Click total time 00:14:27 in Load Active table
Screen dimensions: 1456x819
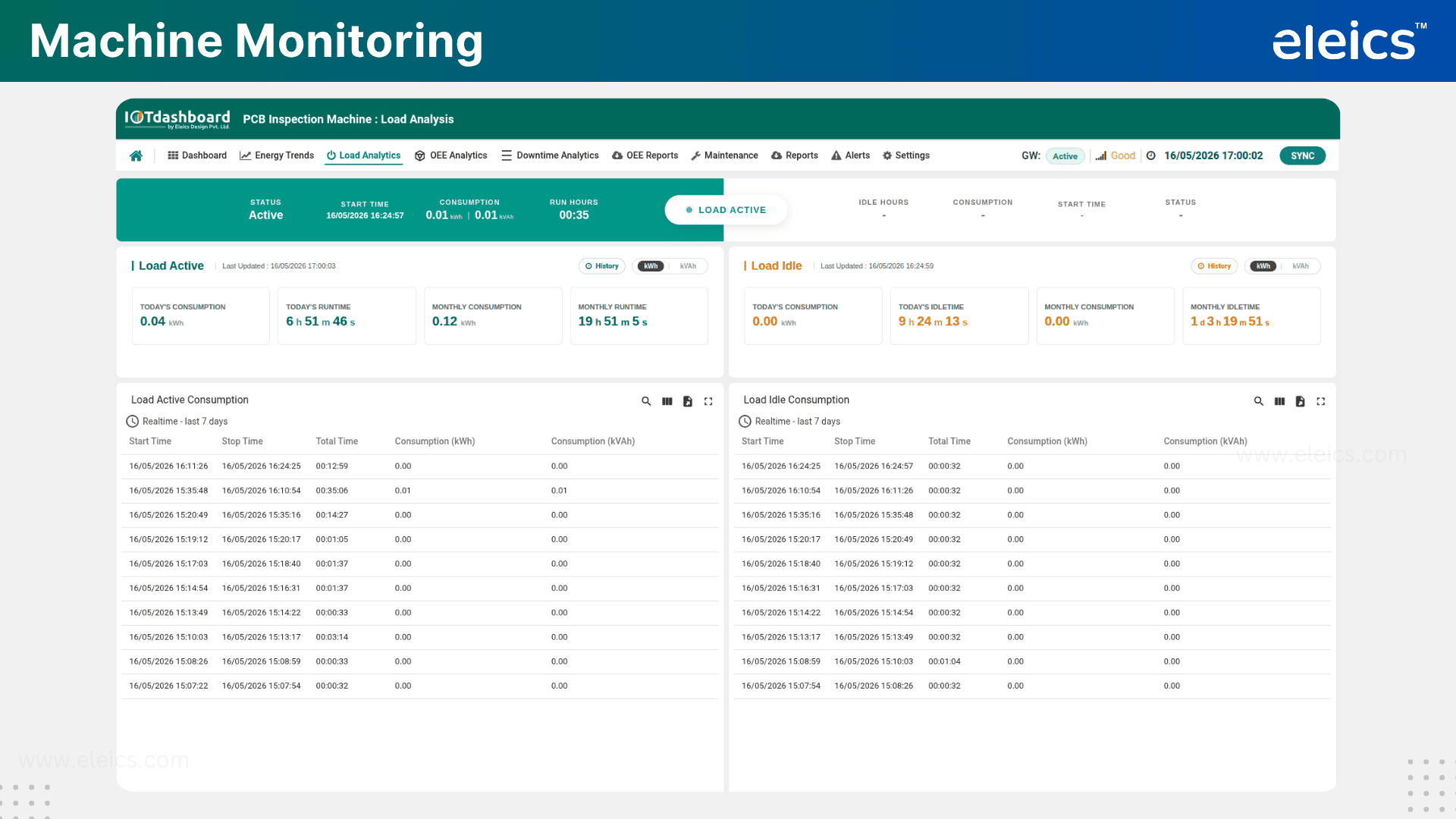(x=332, y=515)
